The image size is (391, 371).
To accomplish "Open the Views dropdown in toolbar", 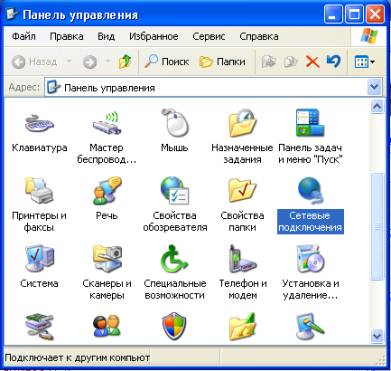I will tap(364, 62).
